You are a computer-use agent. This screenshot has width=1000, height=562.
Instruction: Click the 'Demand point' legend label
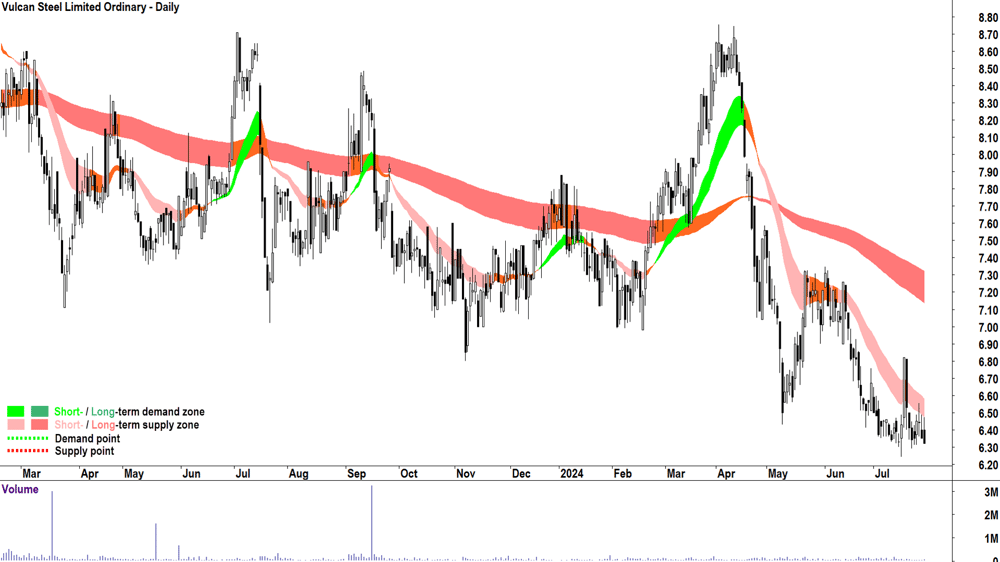[x=87, y=439]
